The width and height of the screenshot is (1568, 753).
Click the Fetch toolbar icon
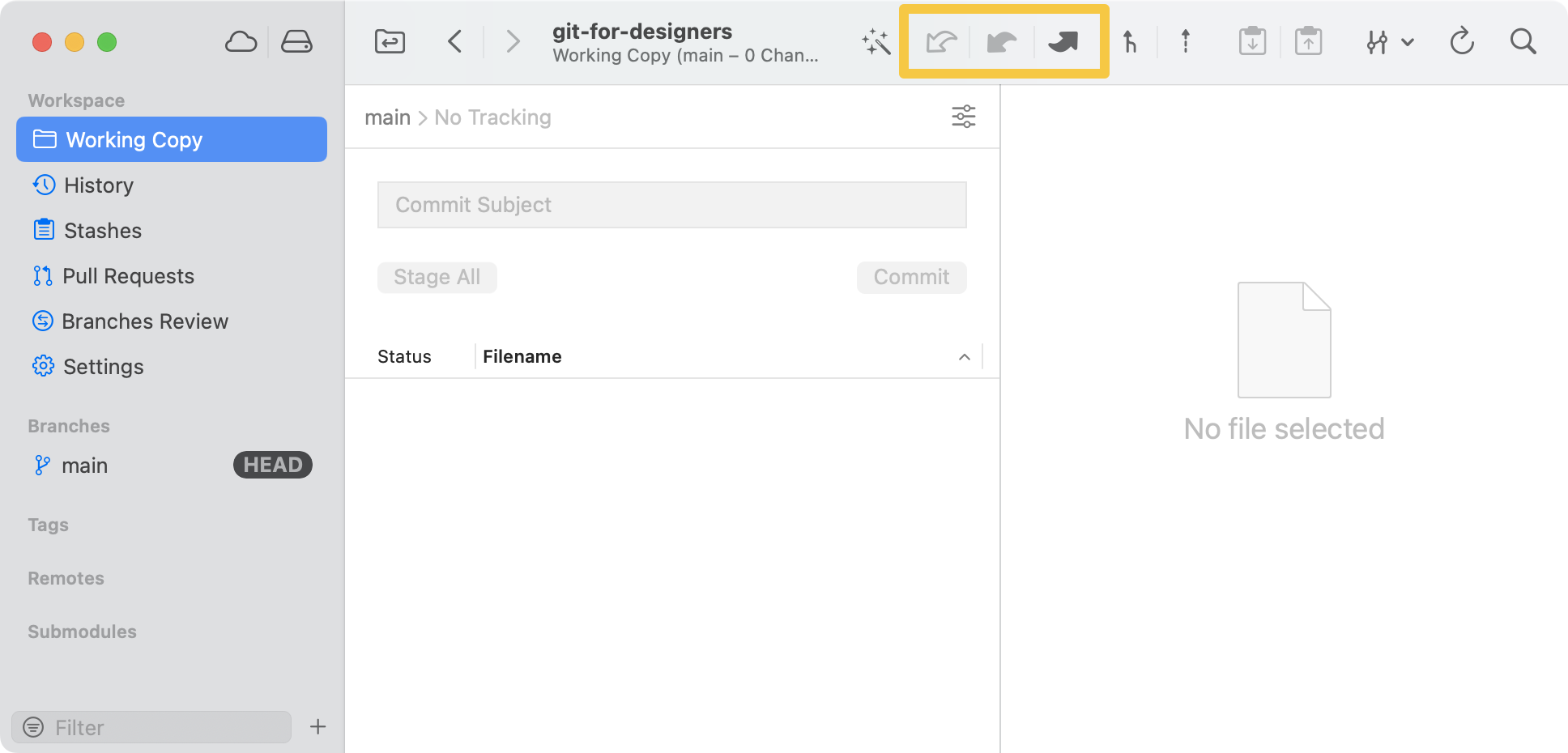941,41
